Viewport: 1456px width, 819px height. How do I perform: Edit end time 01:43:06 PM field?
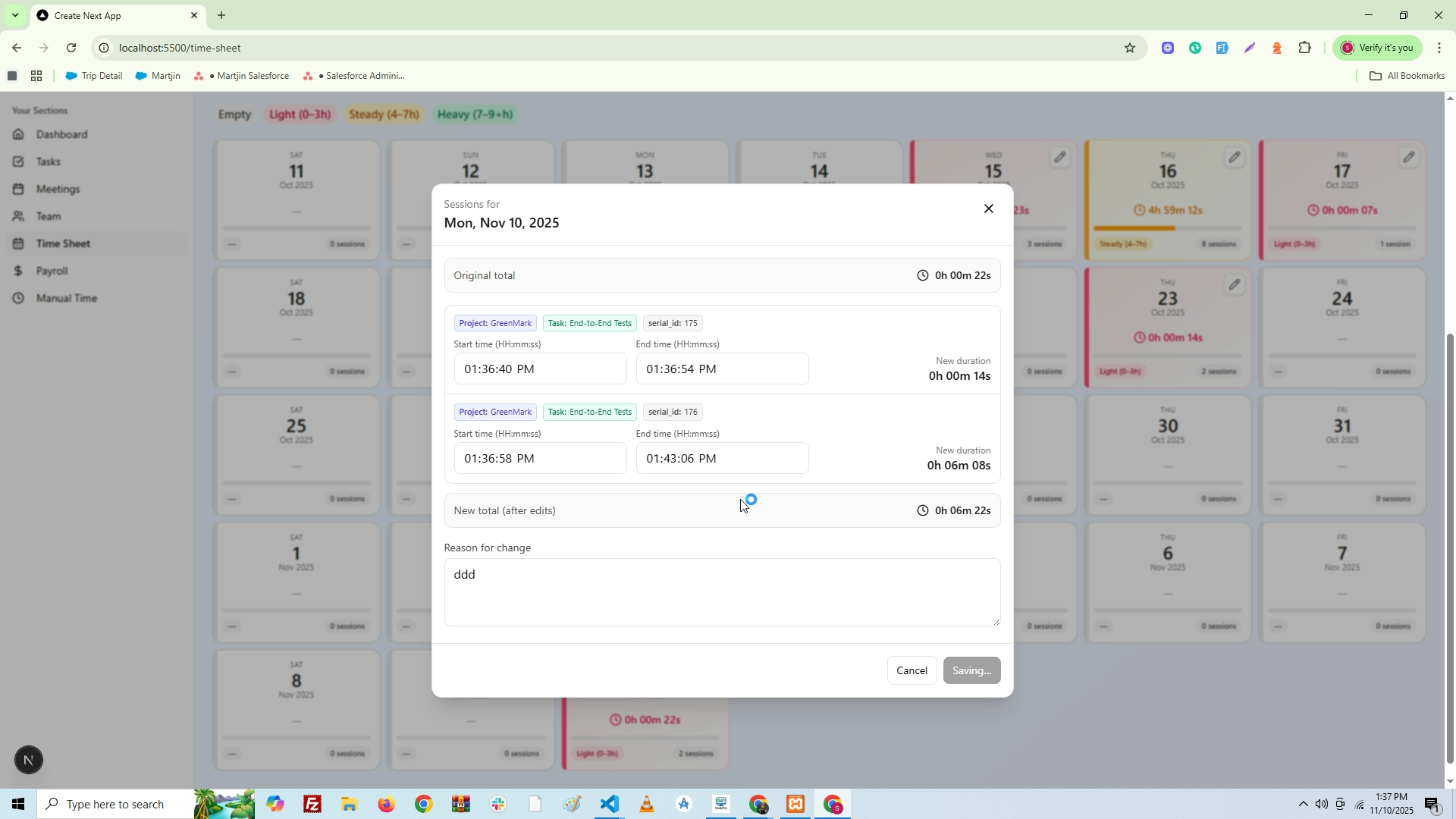coord(721,459)
